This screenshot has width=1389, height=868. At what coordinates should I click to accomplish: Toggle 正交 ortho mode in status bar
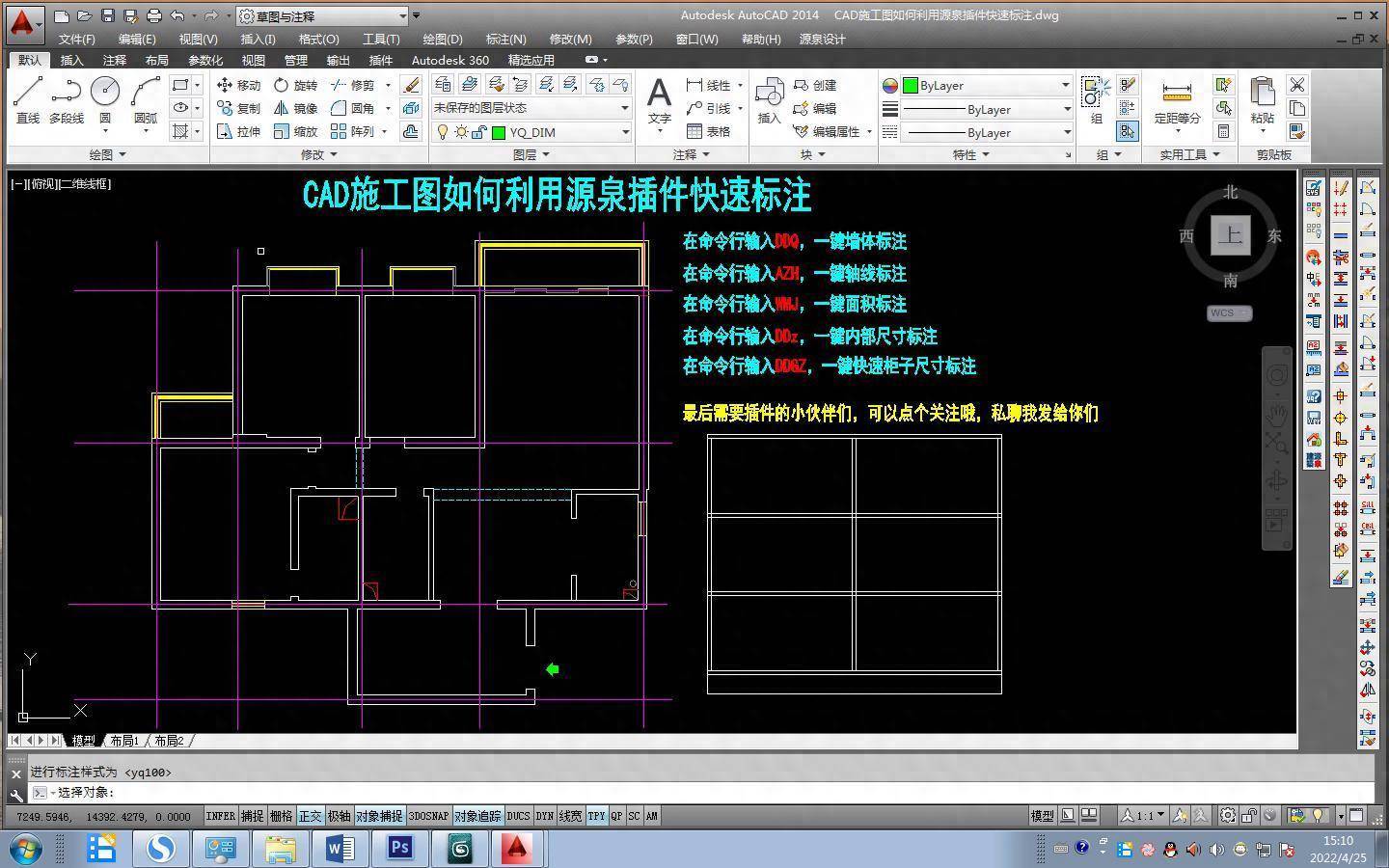[x=310, y=816]
